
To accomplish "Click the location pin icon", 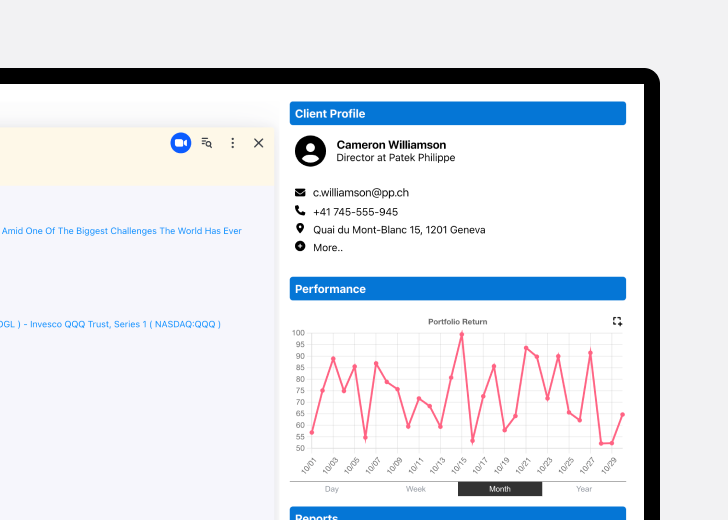I will click(x=300, y=229).
